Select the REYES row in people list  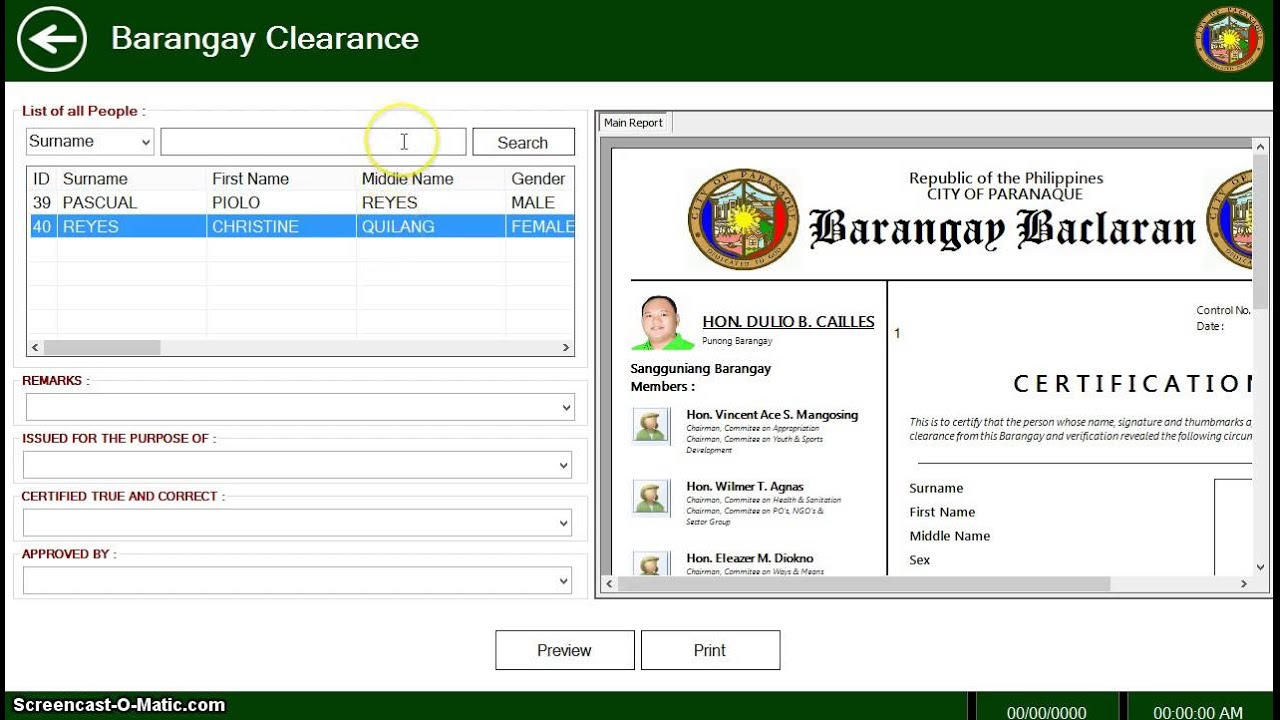[300, 227]
